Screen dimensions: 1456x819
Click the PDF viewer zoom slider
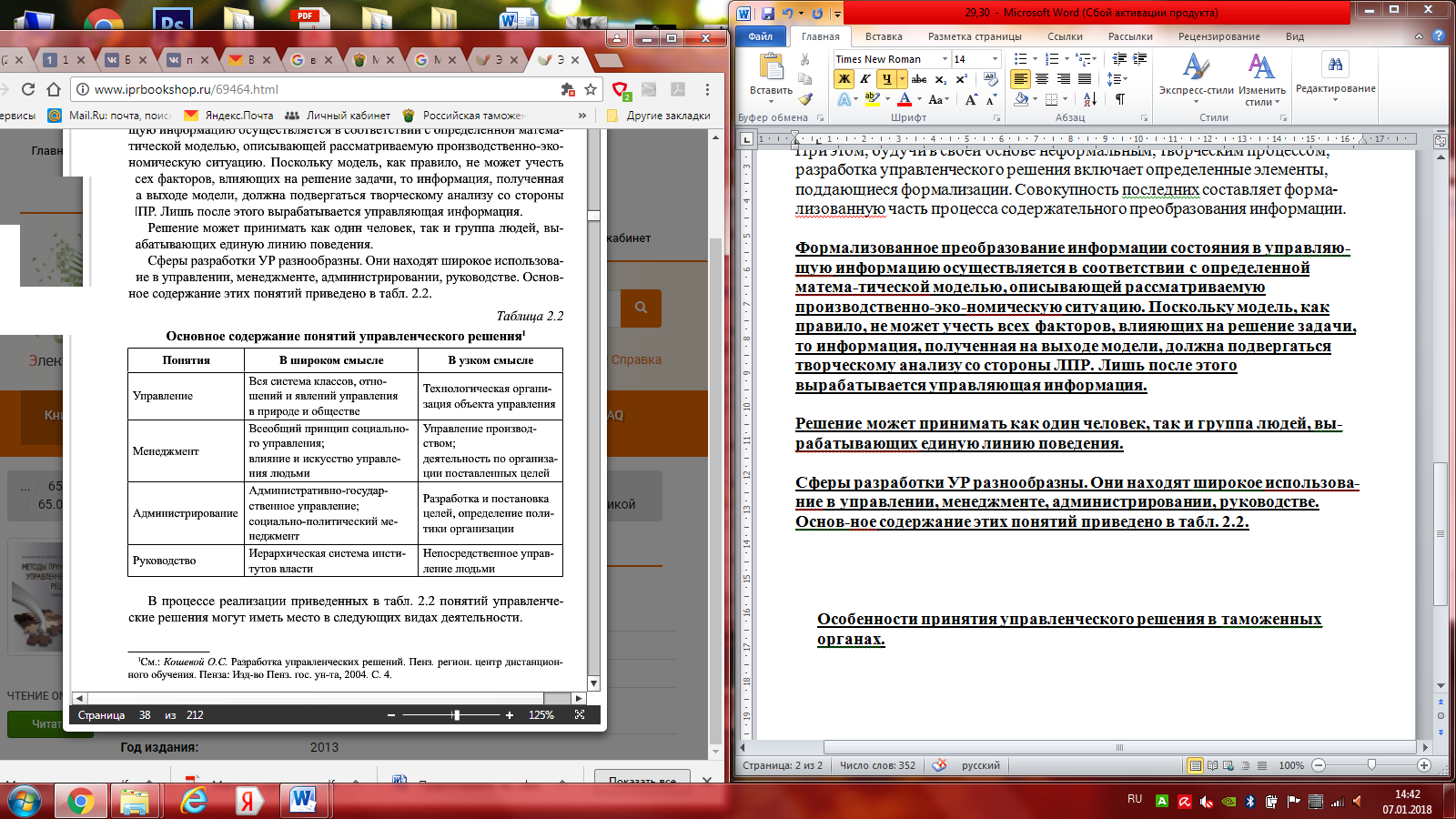coord(457,715)
